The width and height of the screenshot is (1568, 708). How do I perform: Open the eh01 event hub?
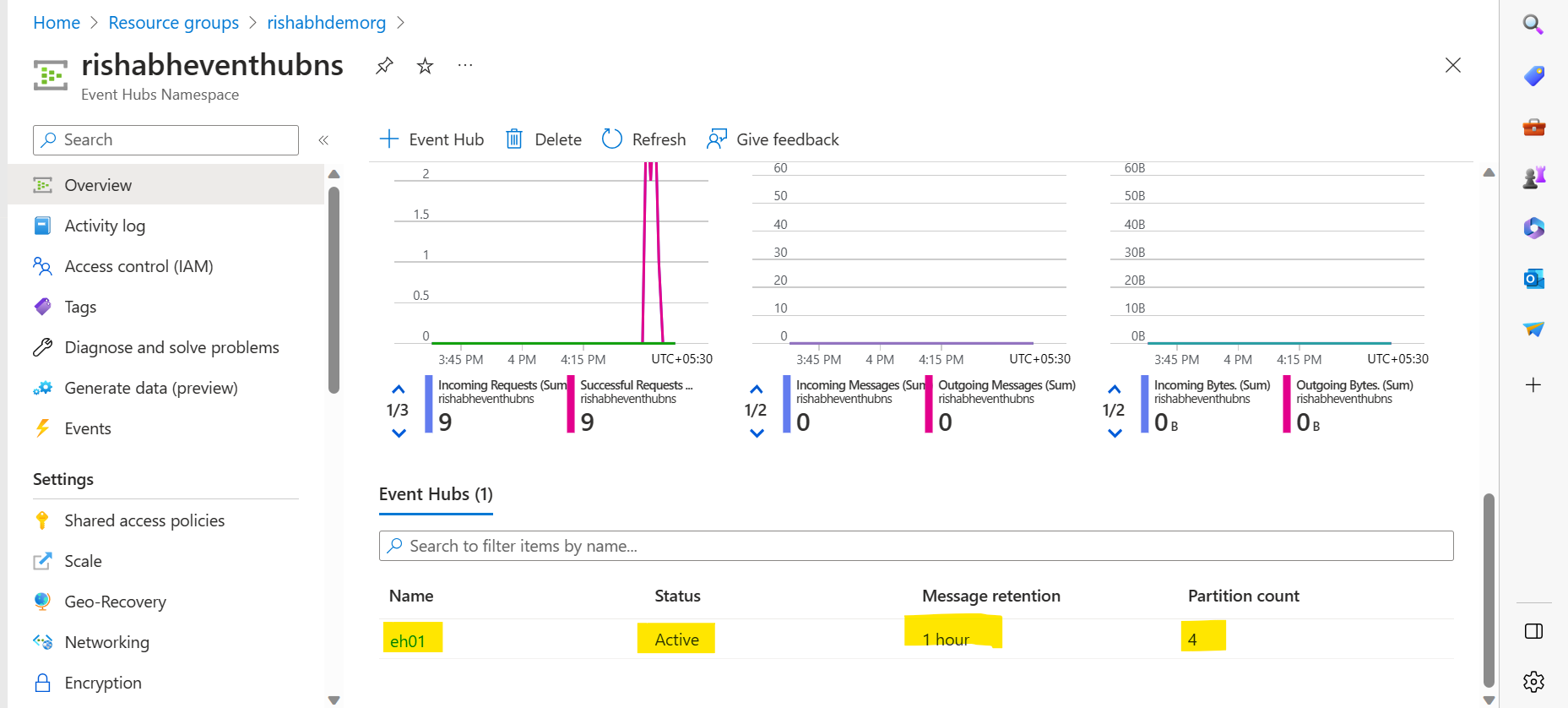[408, 641]
